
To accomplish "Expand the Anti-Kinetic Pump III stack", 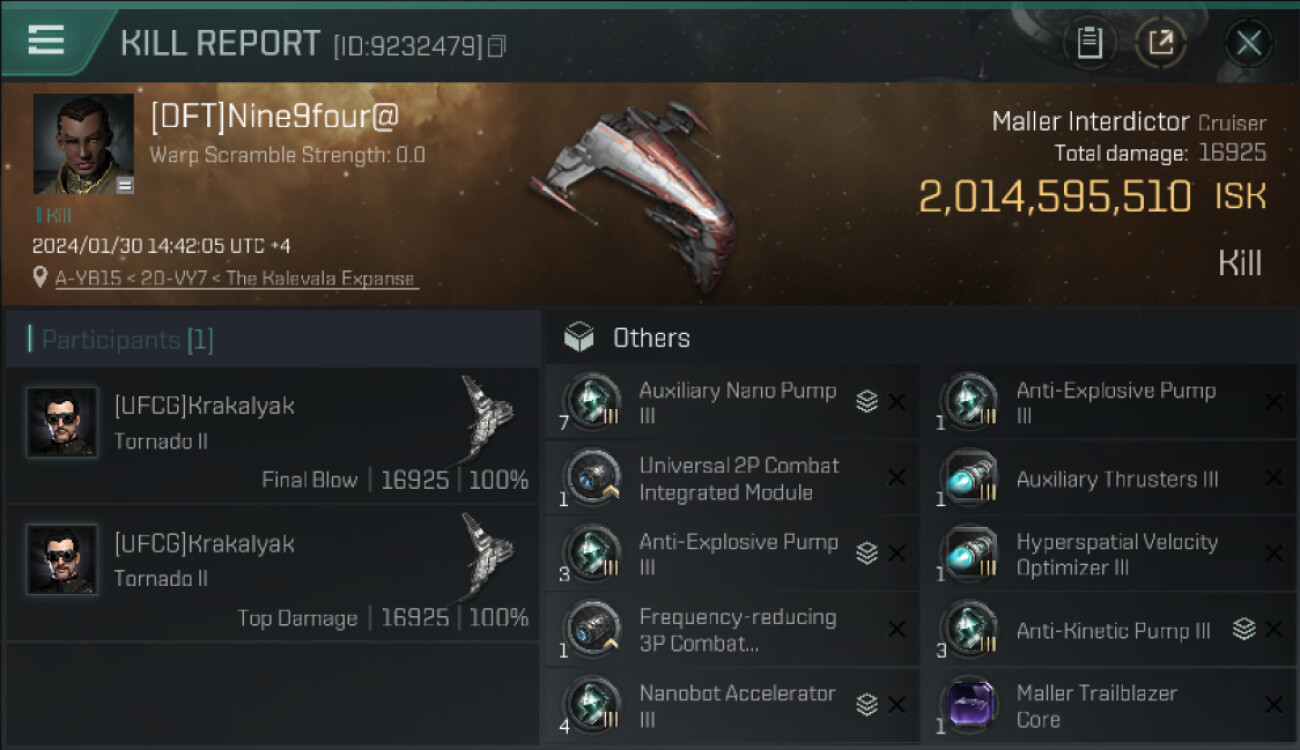I will coord(1244,629).
